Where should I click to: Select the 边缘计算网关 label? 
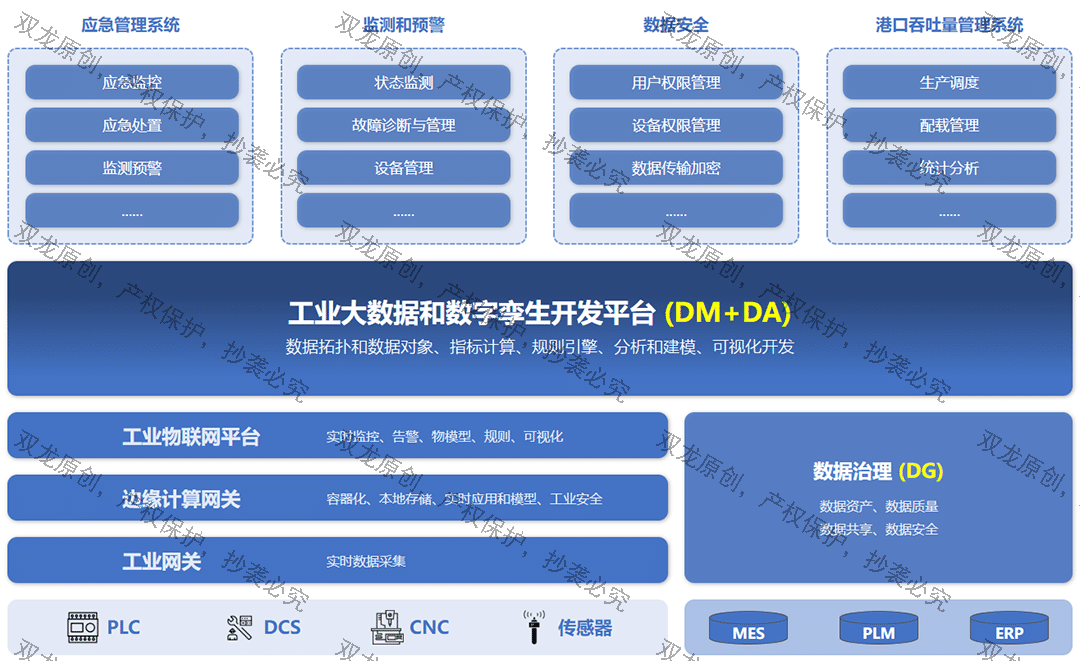[181, 499]
